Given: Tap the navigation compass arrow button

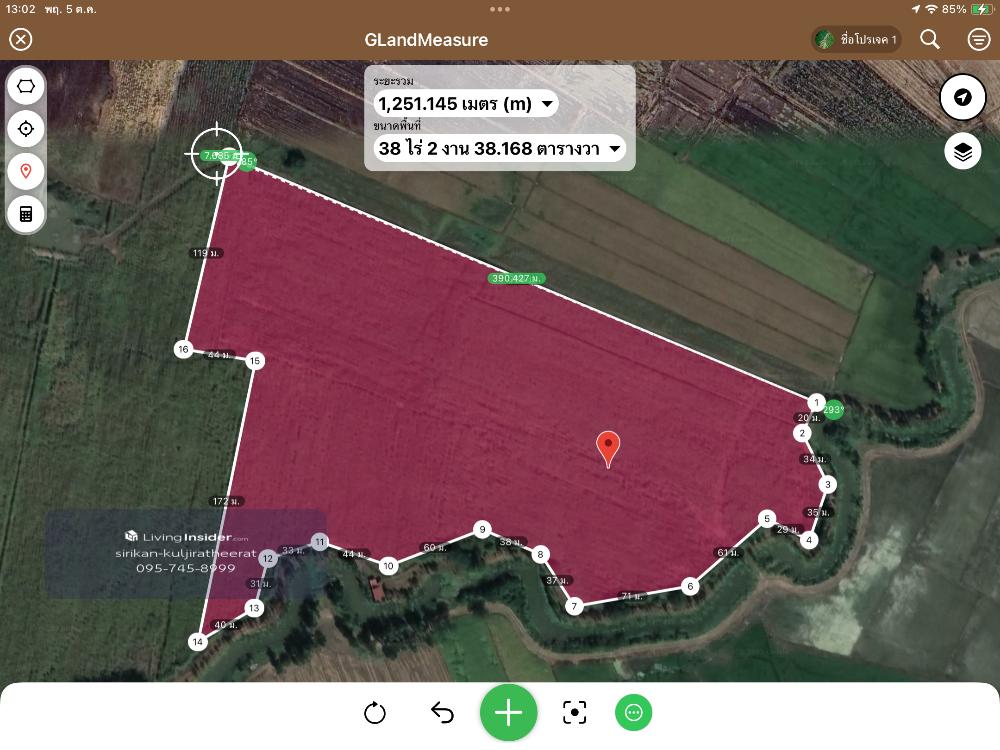Looking at the screenshot, I should pyautogui.click(x=962, y=97).
